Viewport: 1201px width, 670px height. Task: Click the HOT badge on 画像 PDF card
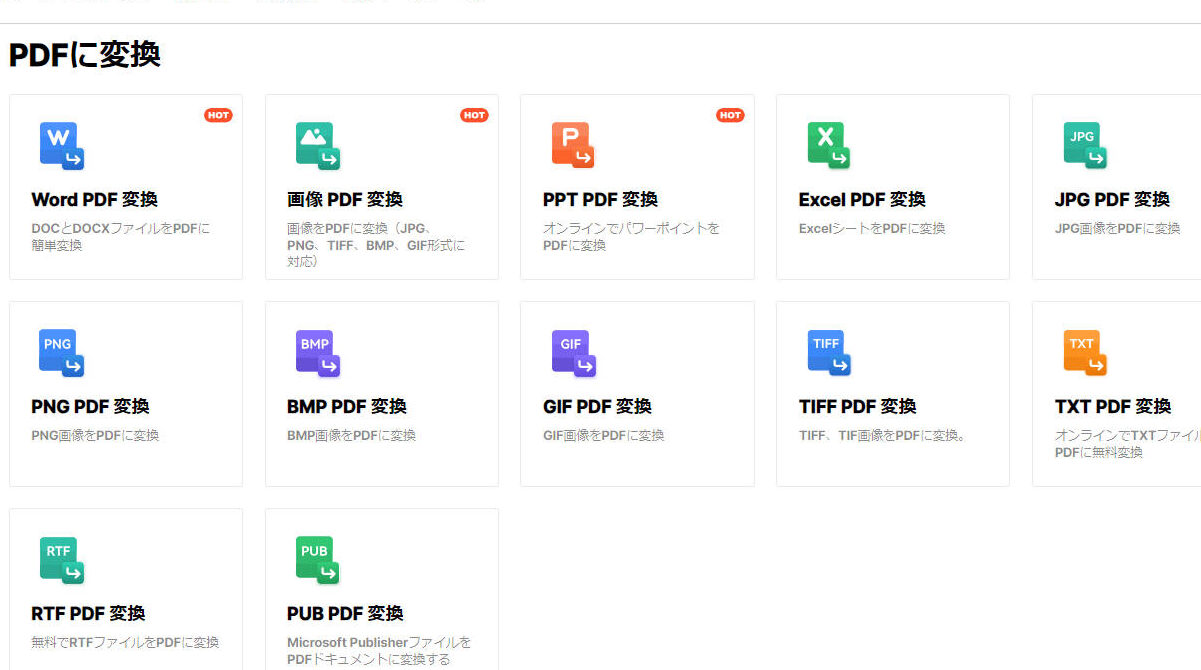click(x=474, y=115)
